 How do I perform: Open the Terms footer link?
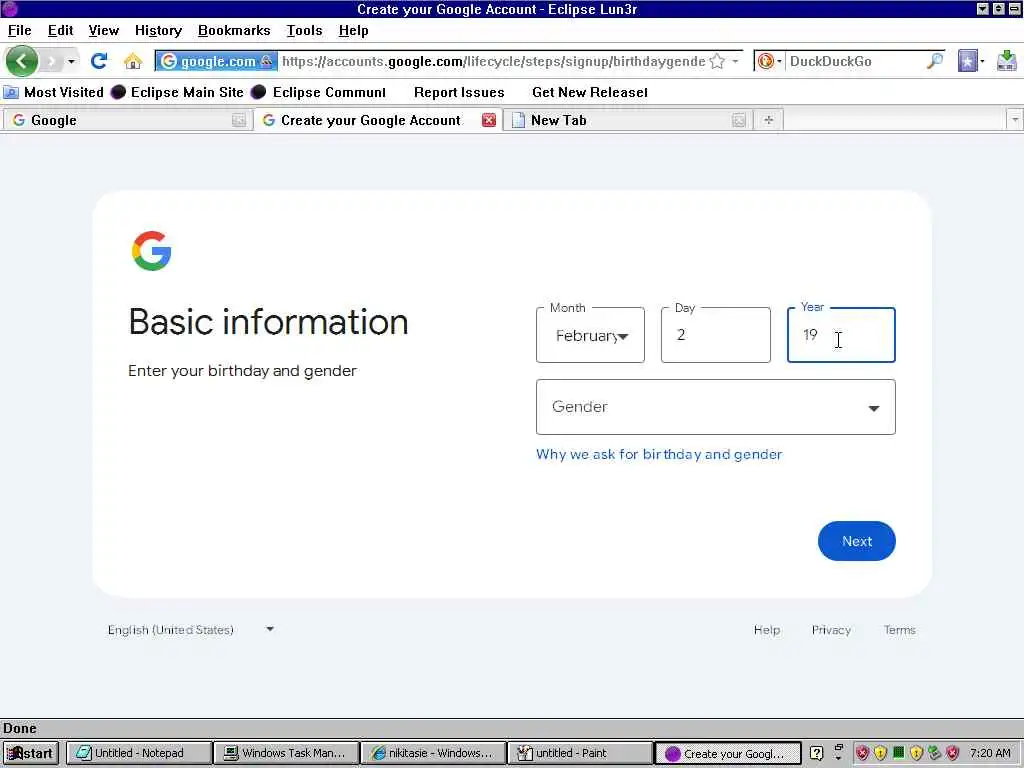(899, 630)
